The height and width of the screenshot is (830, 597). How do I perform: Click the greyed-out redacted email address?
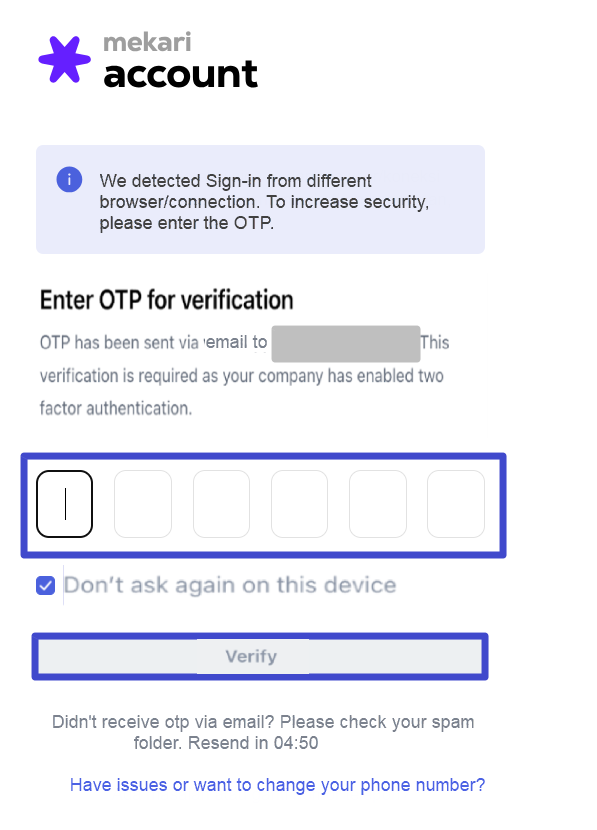click(346, 344)
